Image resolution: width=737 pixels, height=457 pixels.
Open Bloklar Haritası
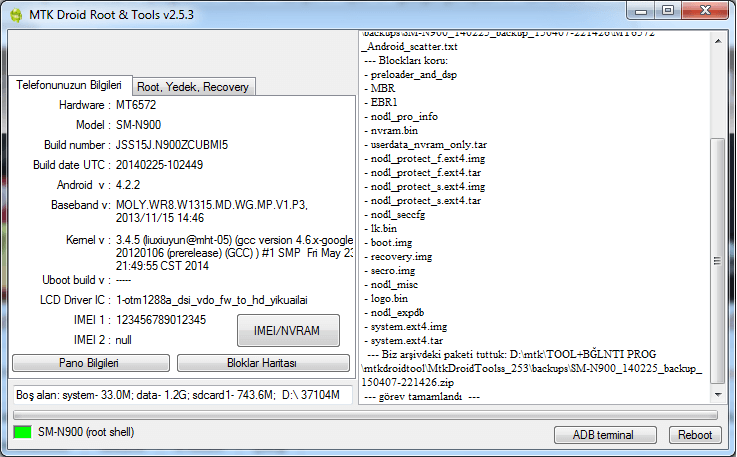coord(262,362)
